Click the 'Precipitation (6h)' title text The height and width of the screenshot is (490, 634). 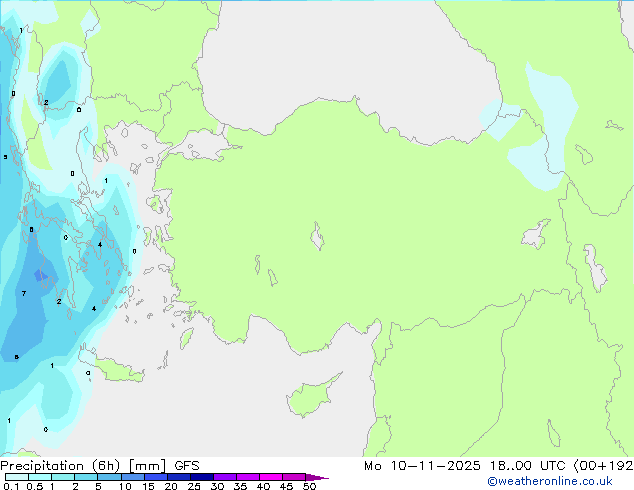(60, 466)
